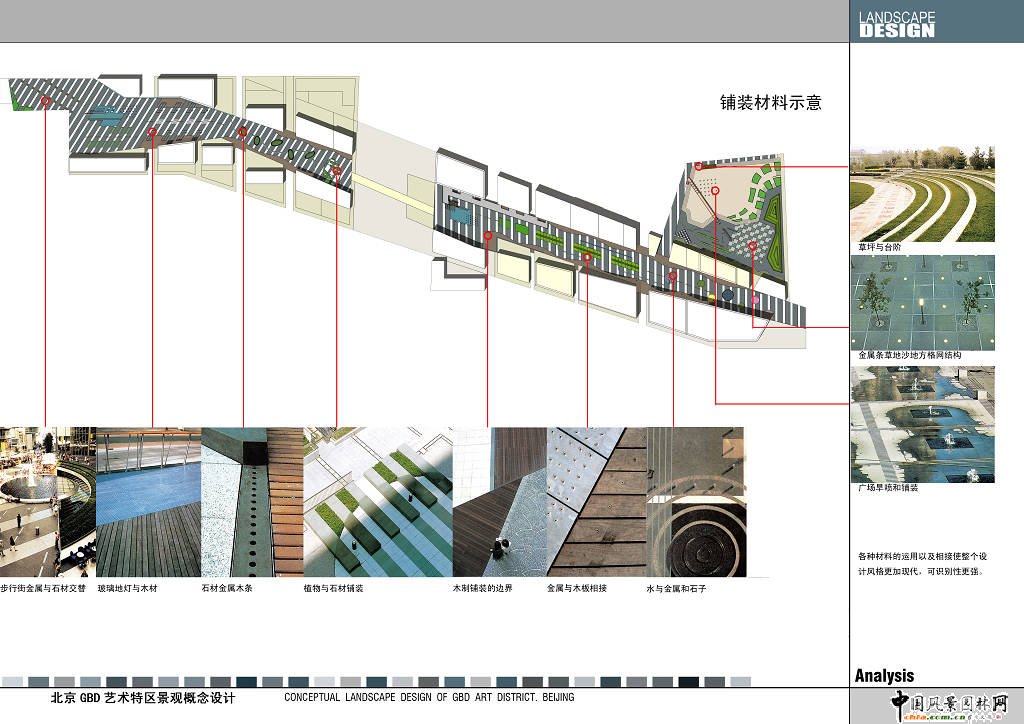The width and height of the screenshot is (1024, 724).
Task: Click the LANDSCAPE DESIGN logo header
Action: pos(897,24)
